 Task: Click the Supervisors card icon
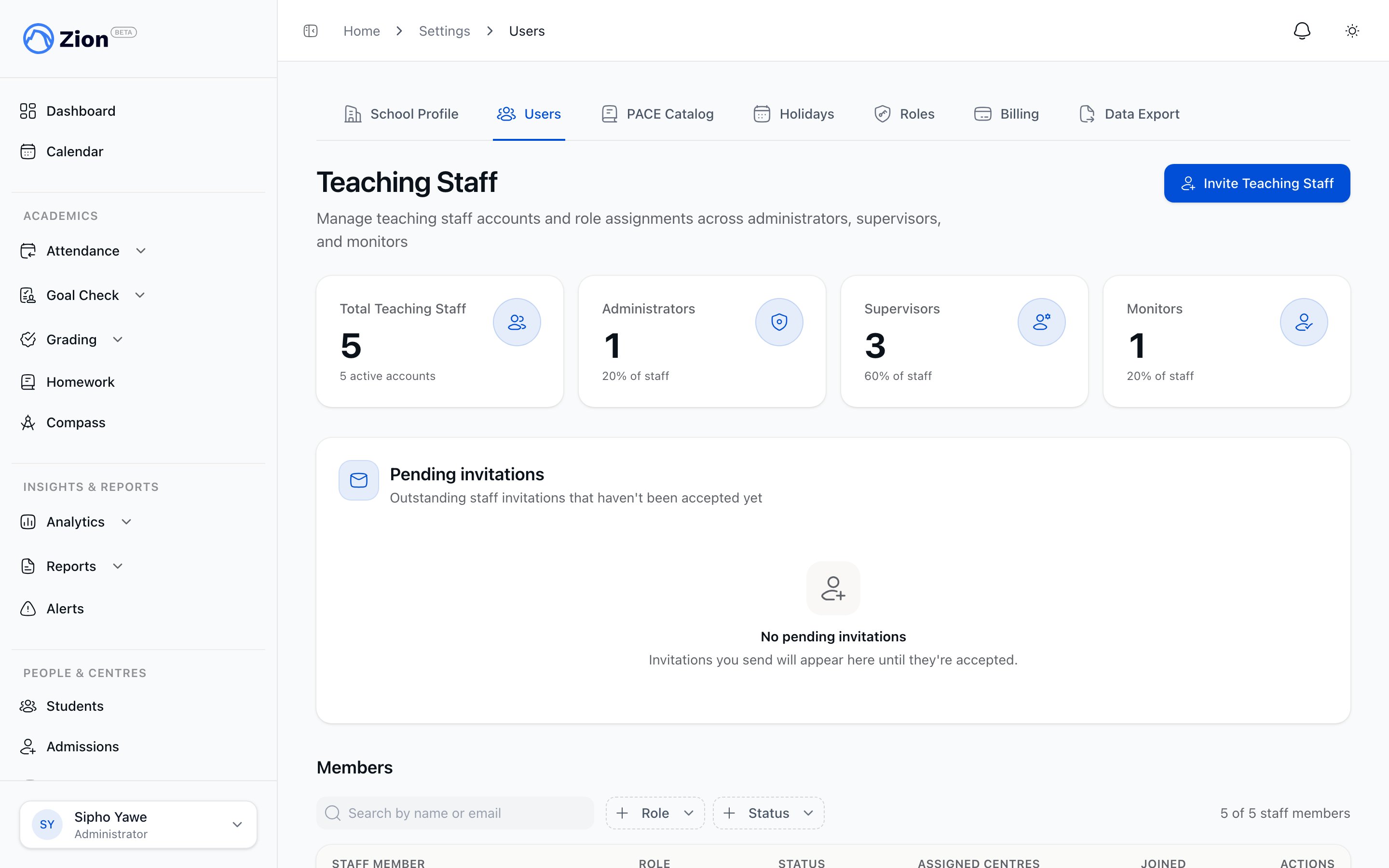tap(1041, 322)
